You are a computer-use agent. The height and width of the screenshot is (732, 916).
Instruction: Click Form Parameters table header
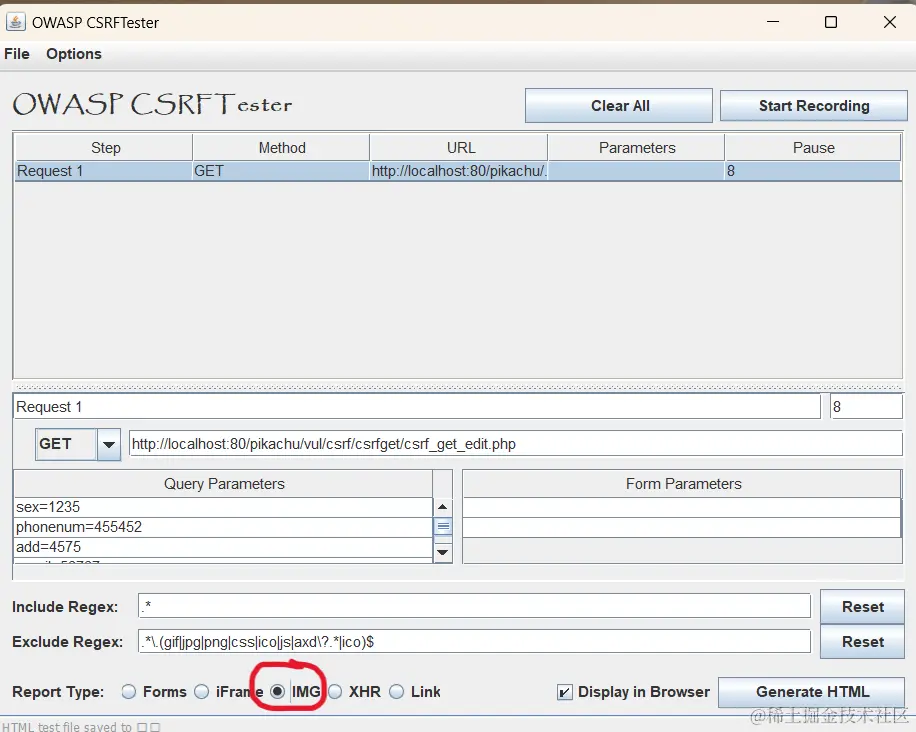pyautogui.click(x=682, y=484)
